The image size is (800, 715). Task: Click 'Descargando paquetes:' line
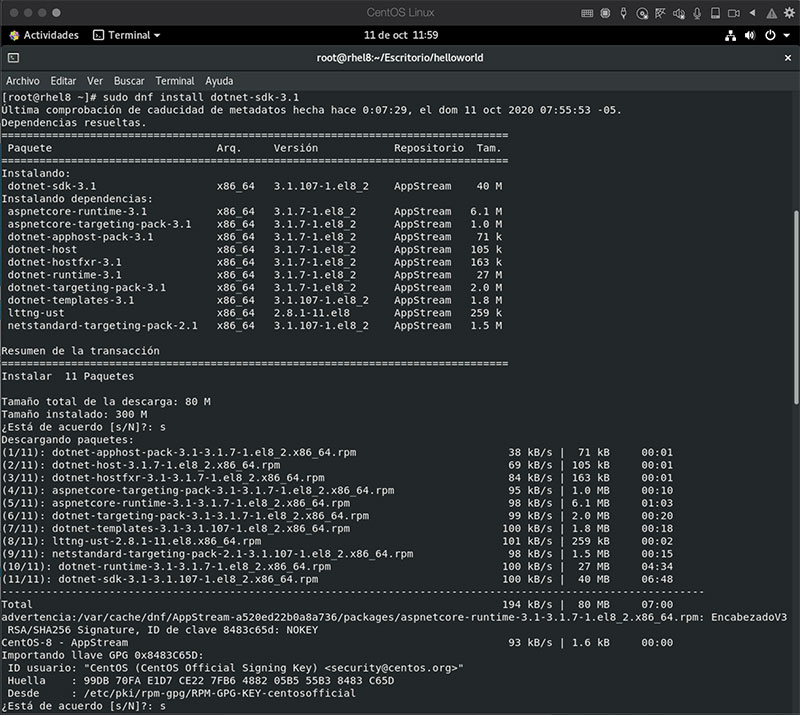[x=67, y=440]
